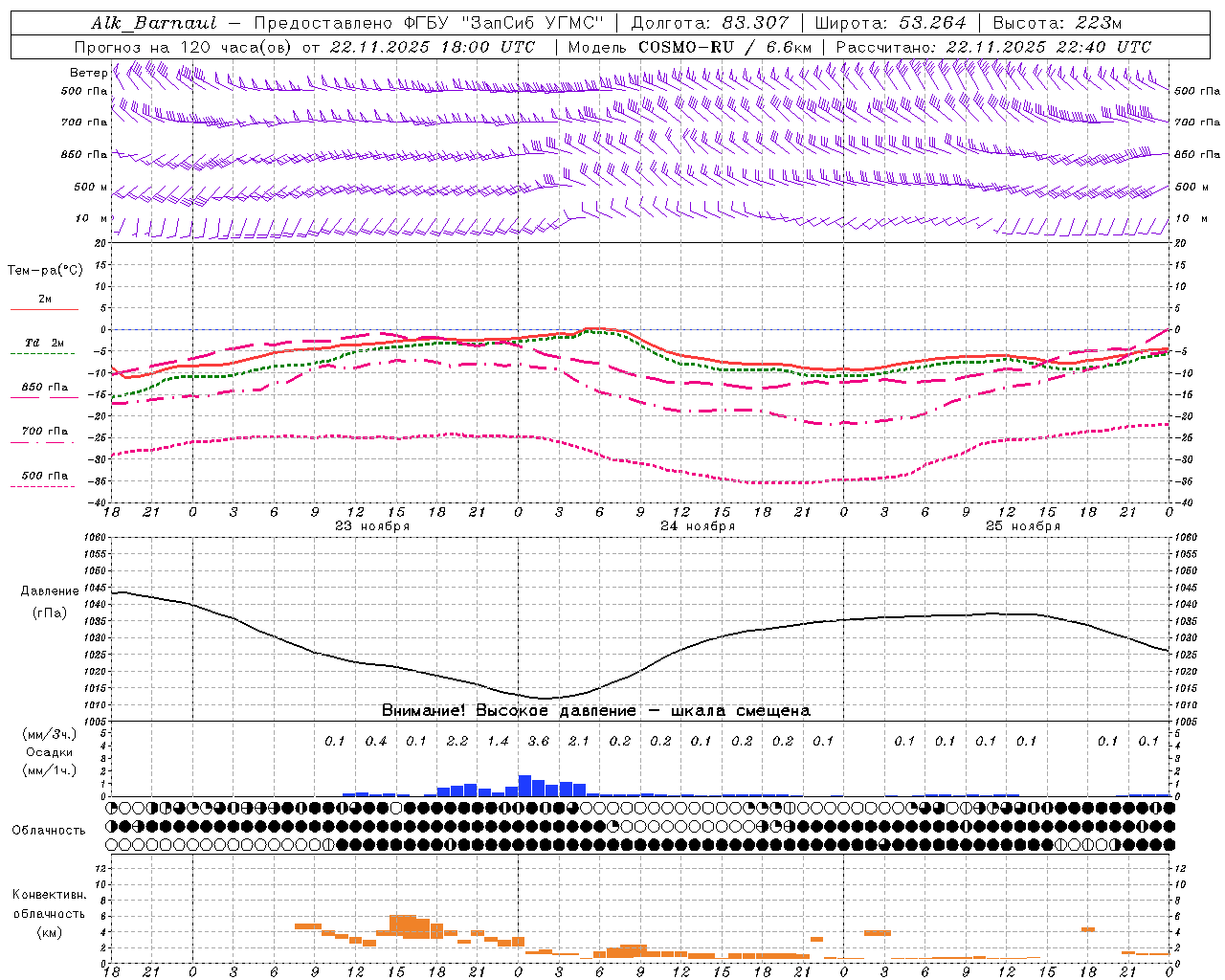Click the 2.2 precipitation value
The image size is (1225, 980).
(457, 741)
